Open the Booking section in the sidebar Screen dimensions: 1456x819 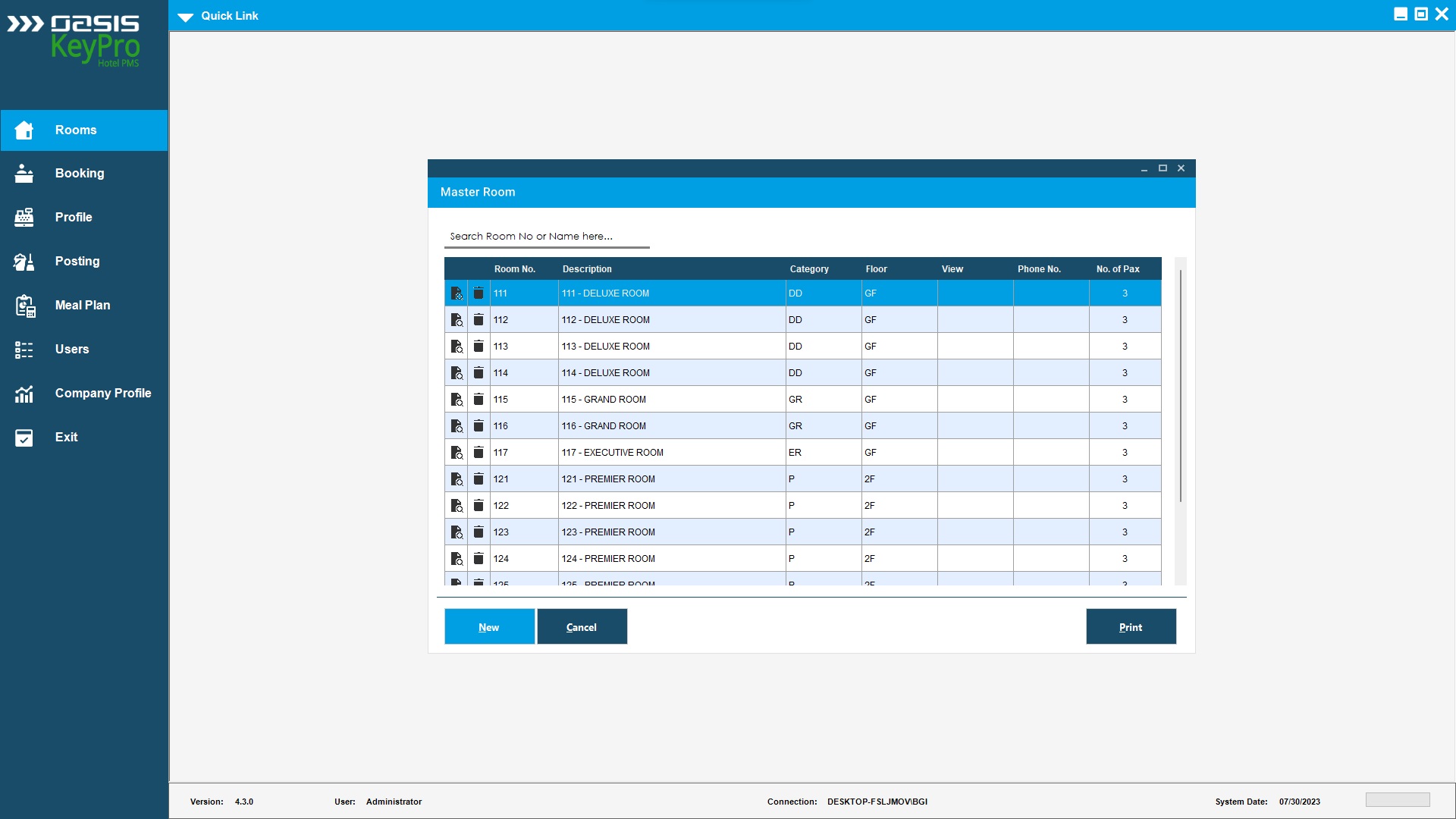tap(79, 174)
